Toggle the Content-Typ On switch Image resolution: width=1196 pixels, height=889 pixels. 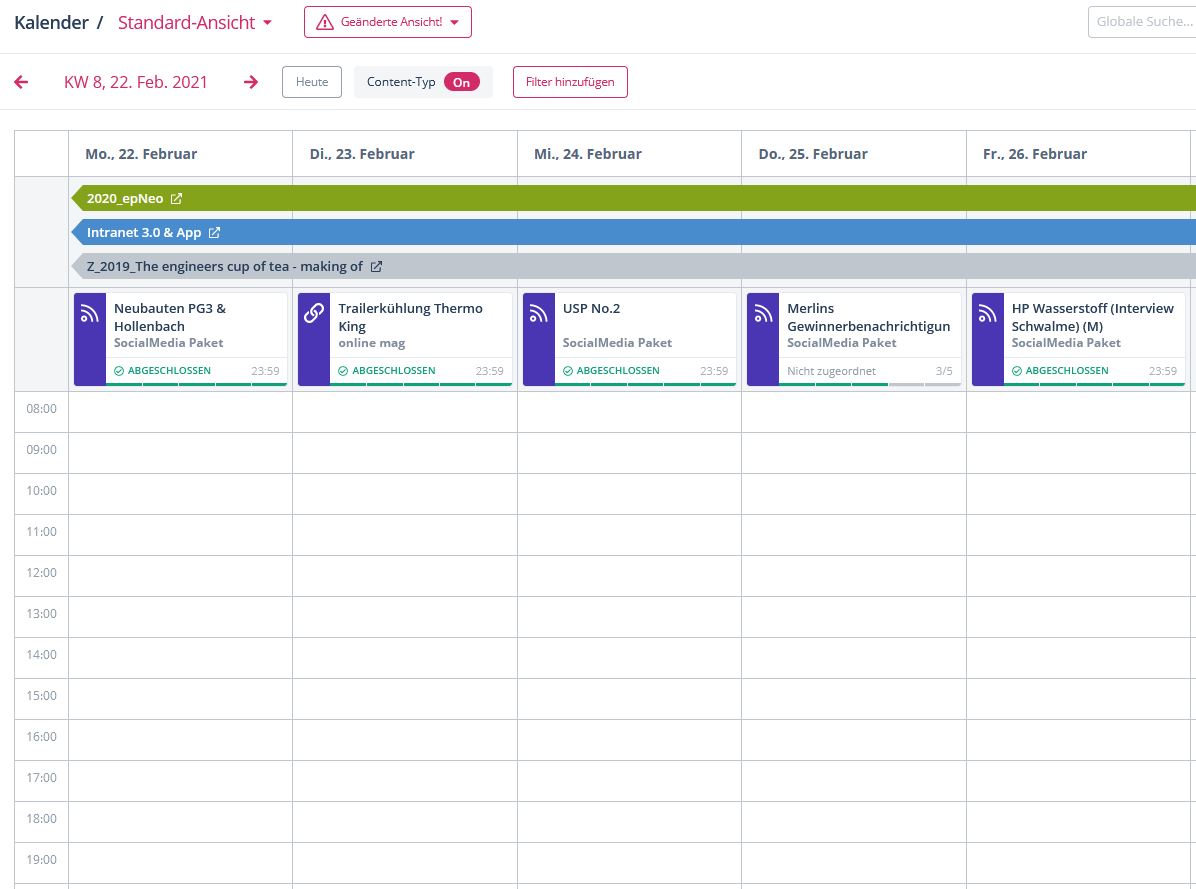coord(461,82)
